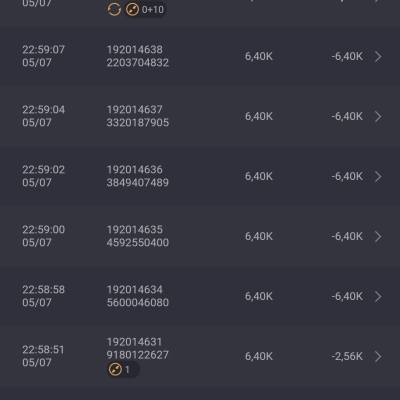Expand details chevron for row 192014636
This screenshot has height=400, width=400.
(x=378, y=176)
